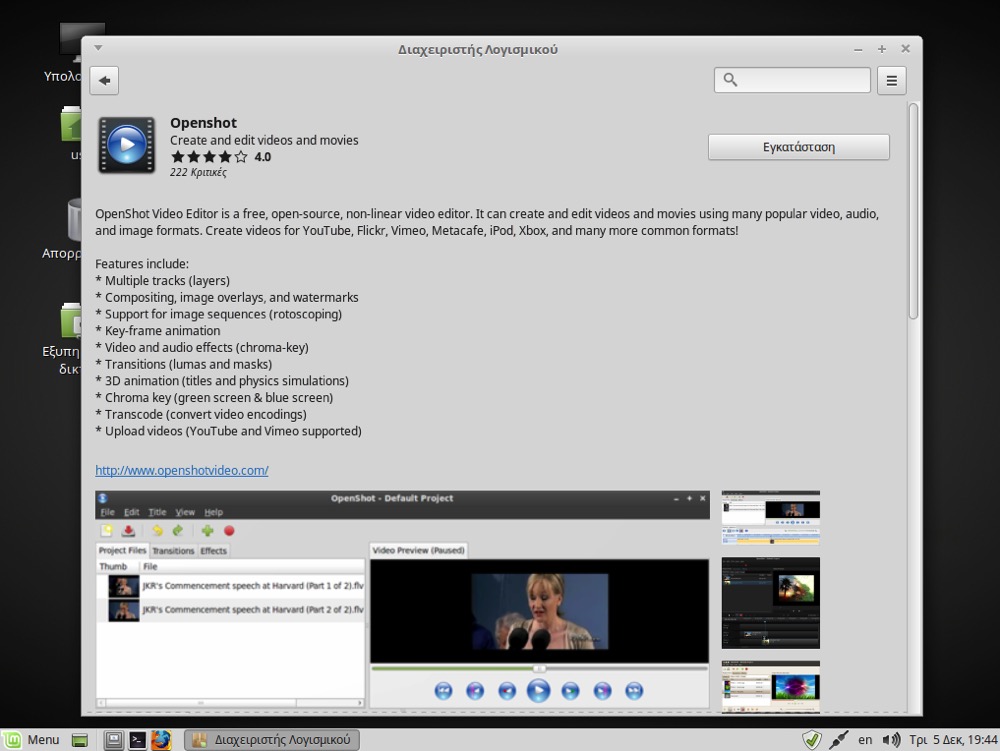This screenshot has height=751, width=1000.
Task: Click the "Transitions (lumas and masks)" line
Action: click(x=184, y=364)
